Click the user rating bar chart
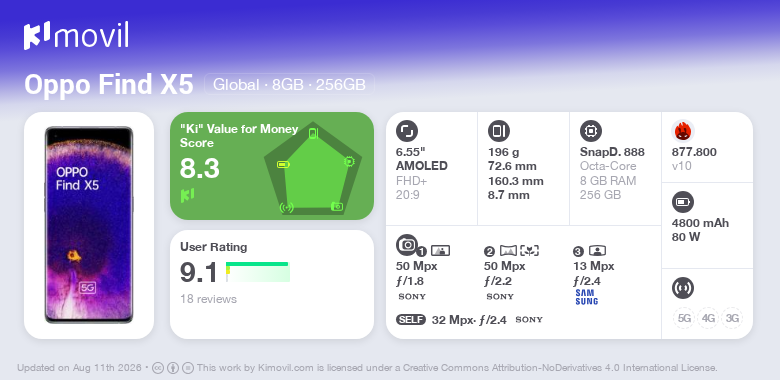 click(258, 272)
